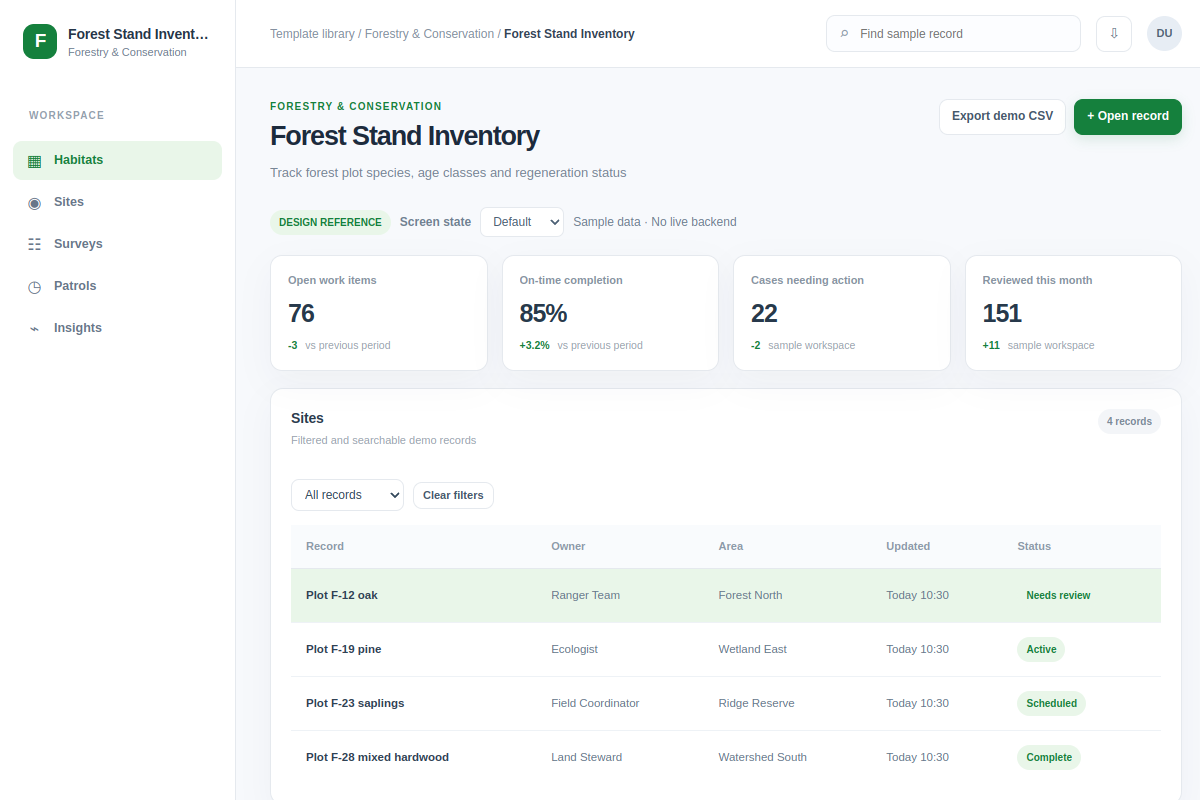
Task: Select the Plot F-23 saplings record
Action: point(726,703)
